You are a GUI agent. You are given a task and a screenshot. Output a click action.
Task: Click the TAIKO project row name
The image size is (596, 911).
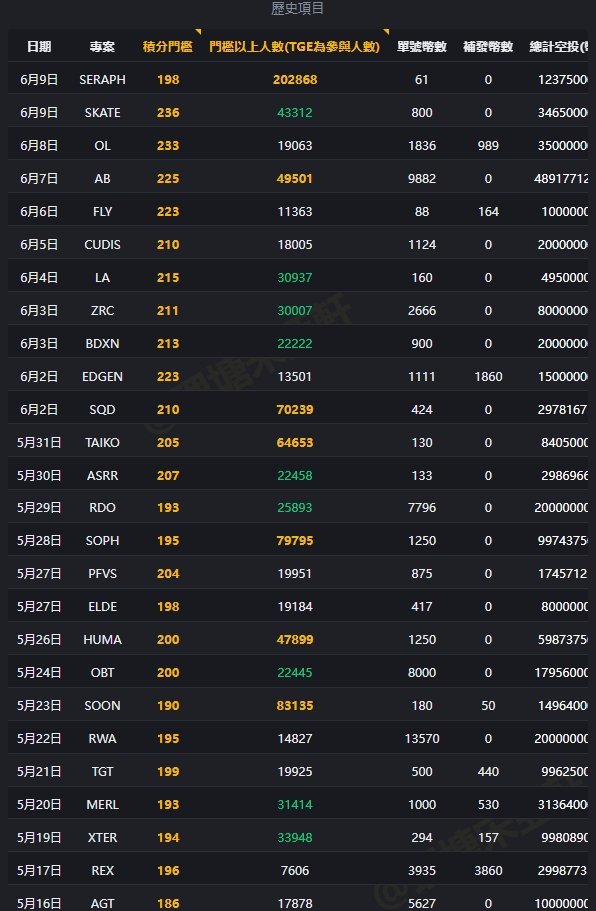[x=102, y=443]
